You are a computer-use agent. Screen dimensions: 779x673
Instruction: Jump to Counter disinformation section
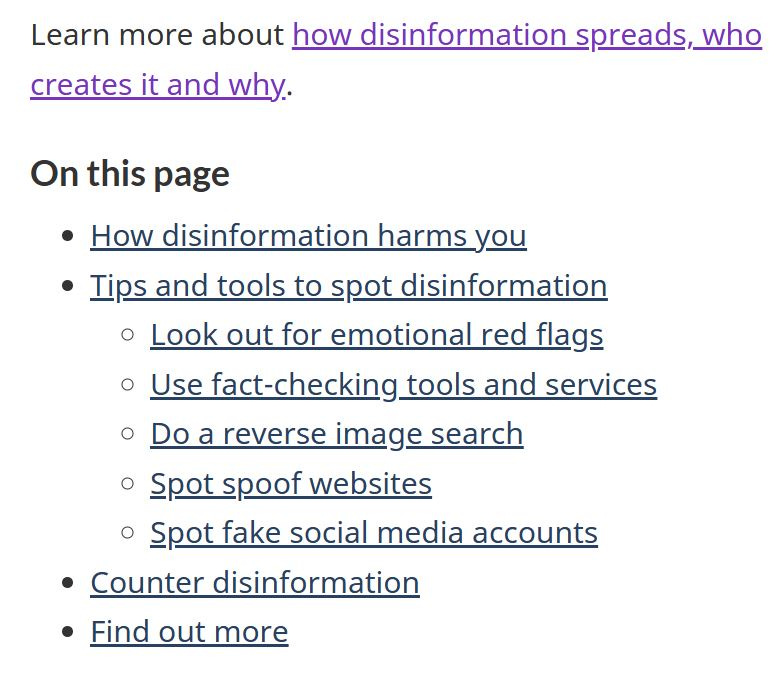[x=255, y=583]
